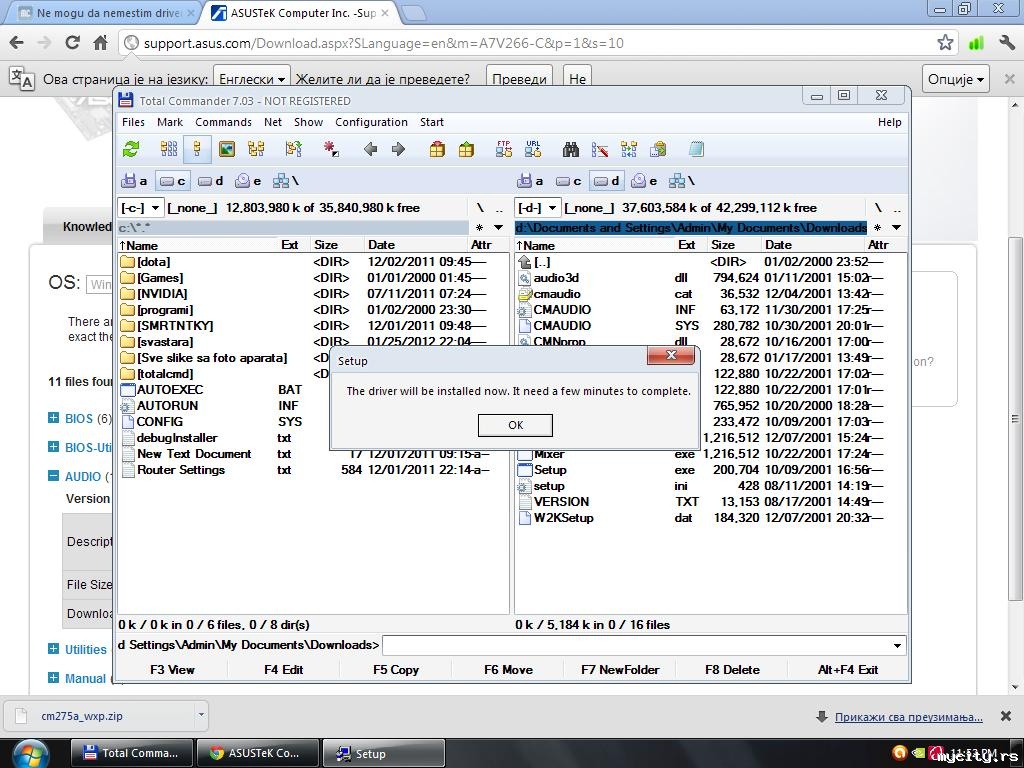This screenshot has height=768, width=1024.
Task: Select drive d in left panel drive bar
Action: tap(210, 181)
